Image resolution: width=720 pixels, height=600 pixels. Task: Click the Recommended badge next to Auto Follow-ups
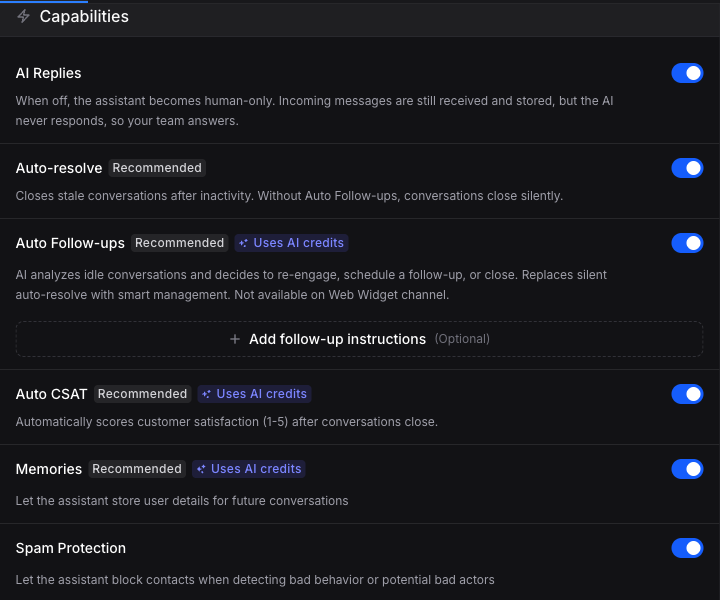180,243
